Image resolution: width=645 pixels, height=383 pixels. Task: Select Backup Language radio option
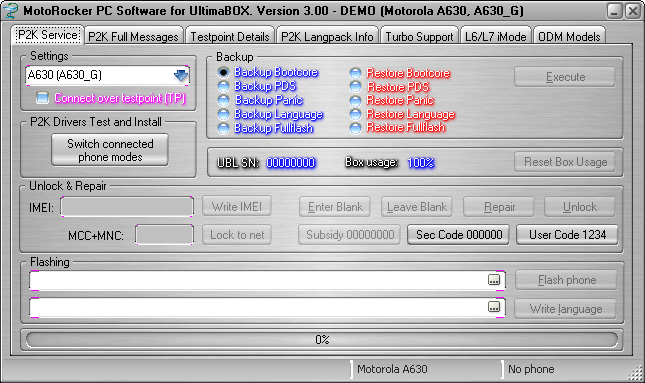click(x=223, y=114)
